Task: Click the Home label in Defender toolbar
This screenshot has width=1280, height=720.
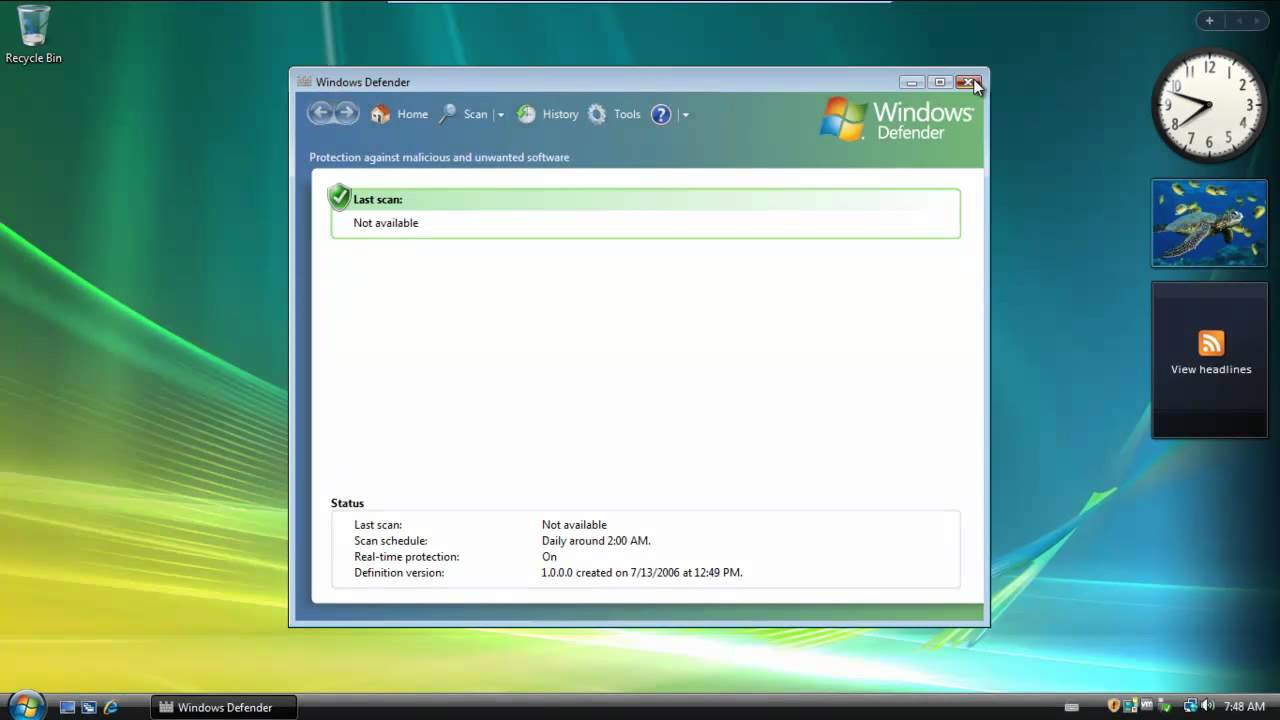Action: point(412,114)
